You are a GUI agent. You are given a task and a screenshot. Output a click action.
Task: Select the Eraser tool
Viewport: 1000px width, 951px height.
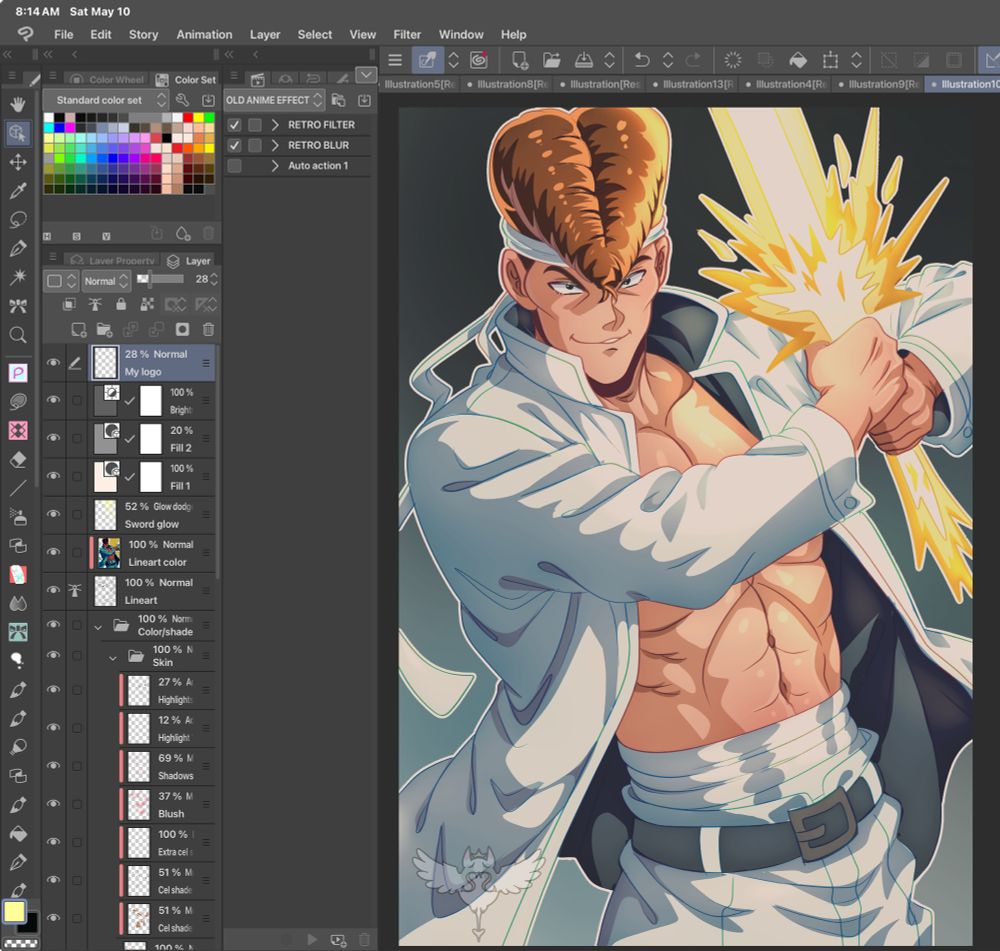point(18,459)
